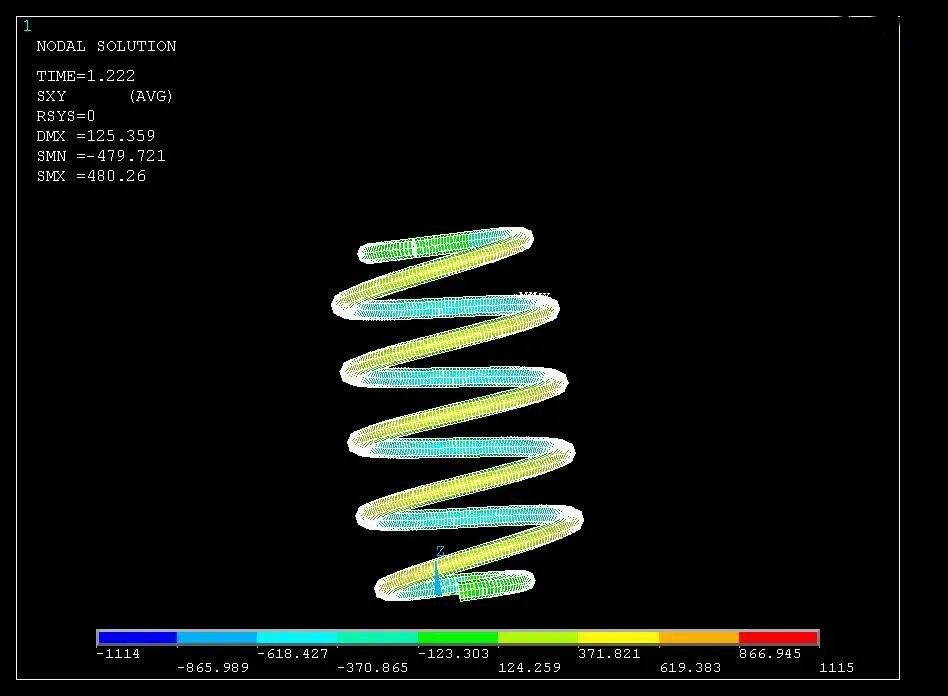Click the SXY stress component label
The width and height of the screenshot is (948, 696).
click(x=51, y=96)
